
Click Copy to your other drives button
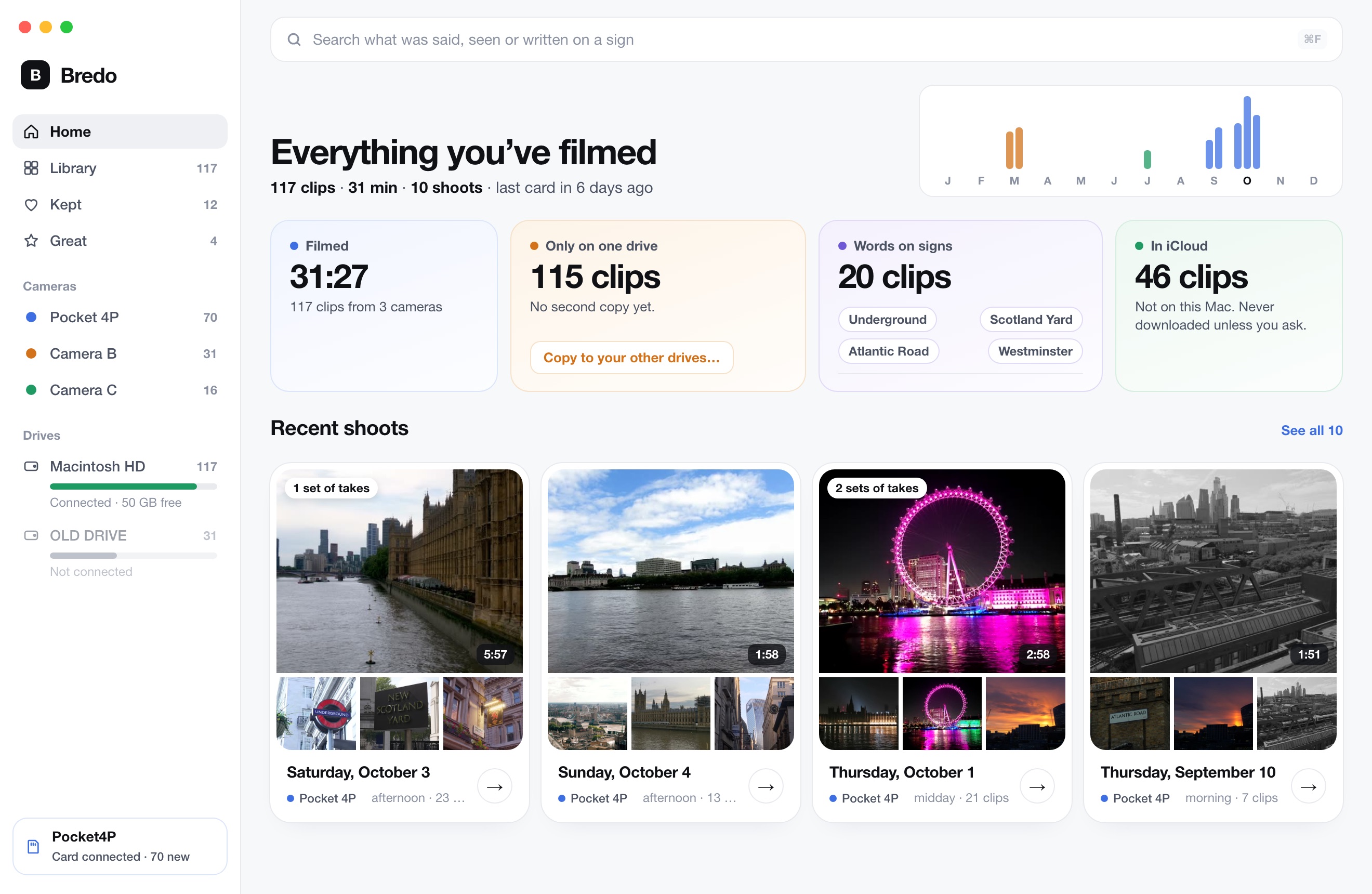(x=631, y=358)
